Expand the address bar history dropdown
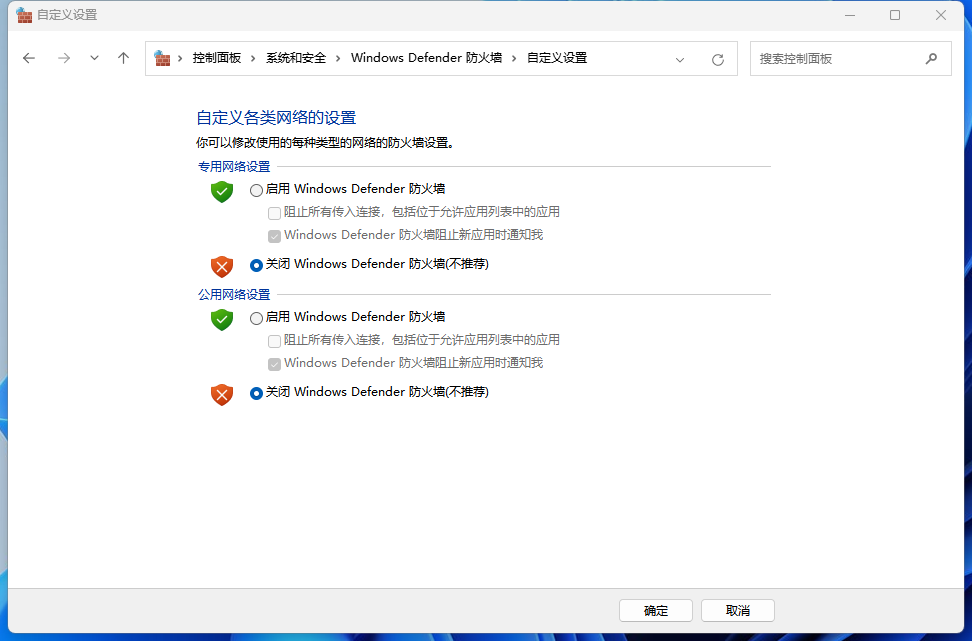Viewport: 972px width, 641px height. (680, 59)
